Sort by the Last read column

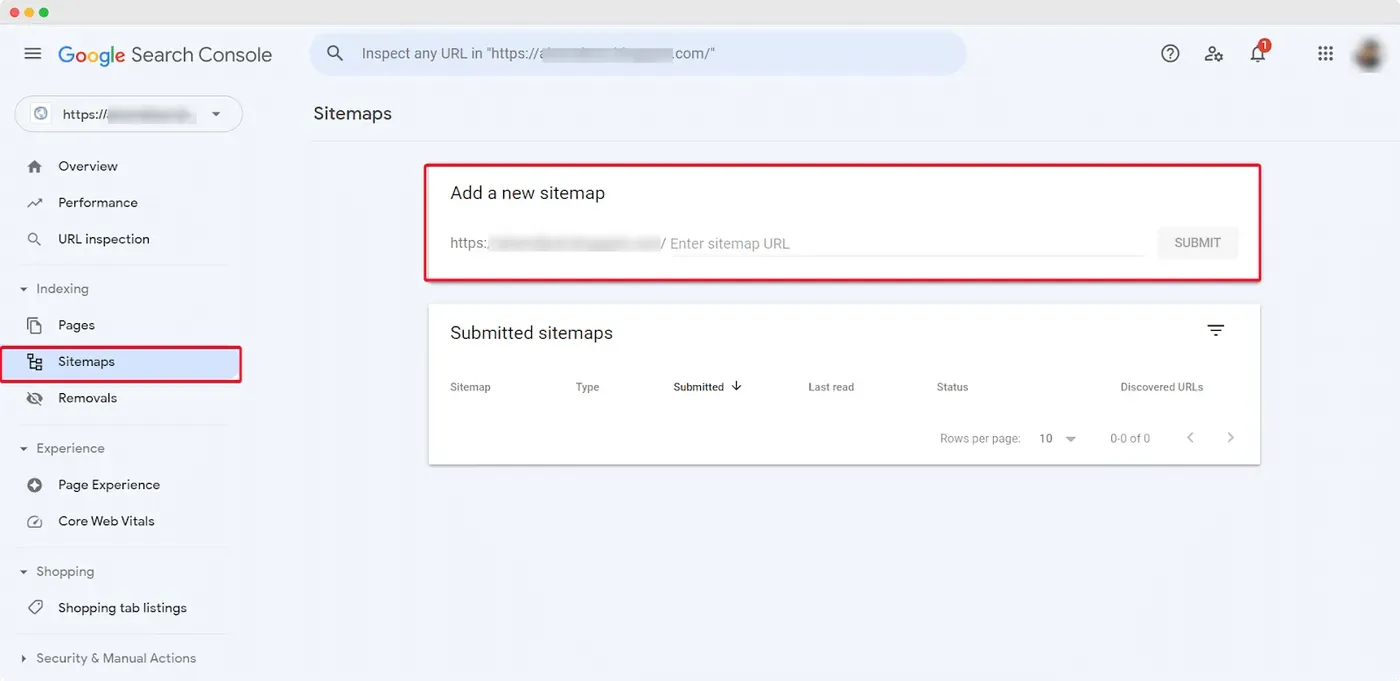pyautogui.click(x=831, y=387)
